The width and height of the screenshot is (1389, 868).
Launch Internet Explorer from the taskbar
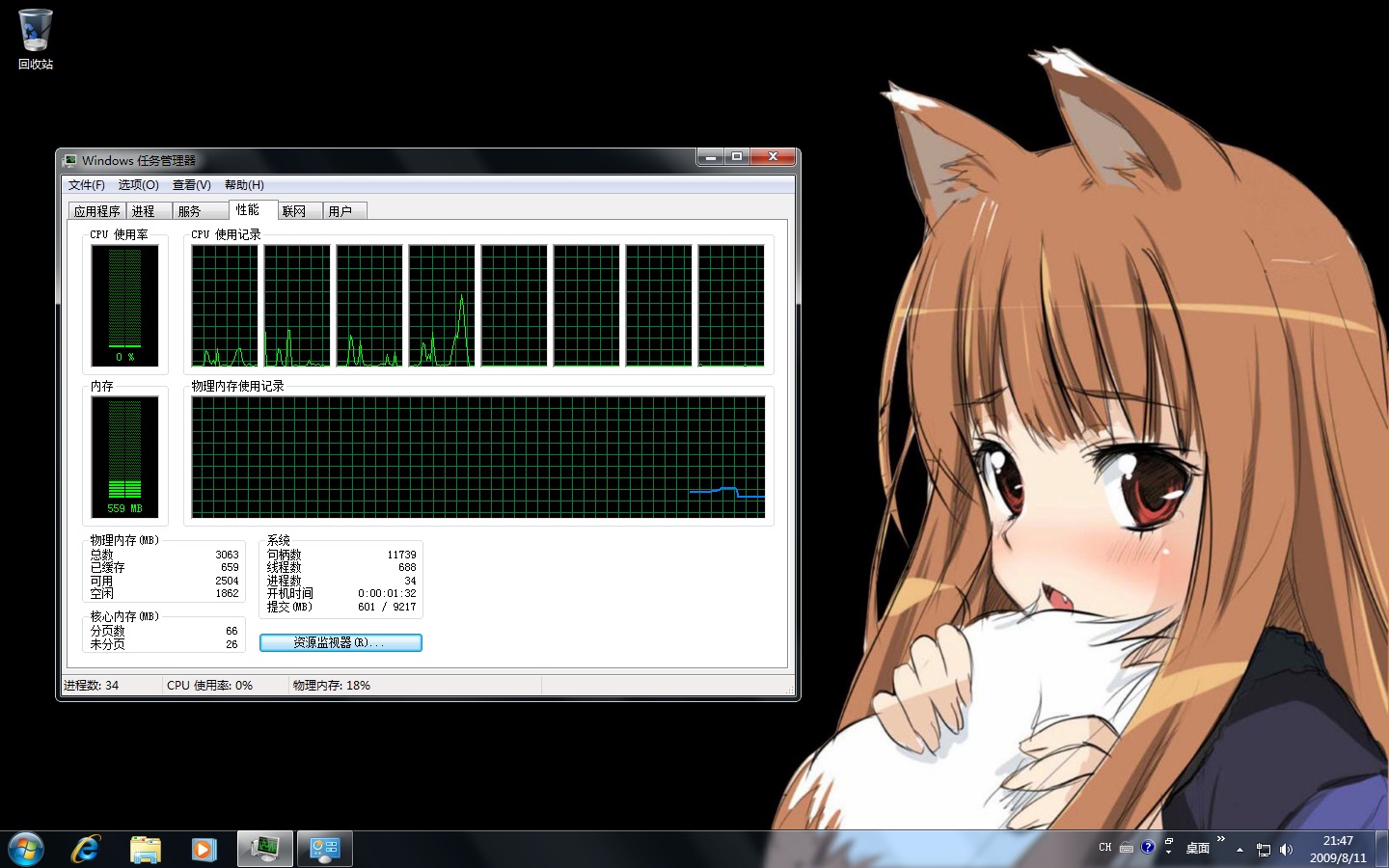coord(86,850)
